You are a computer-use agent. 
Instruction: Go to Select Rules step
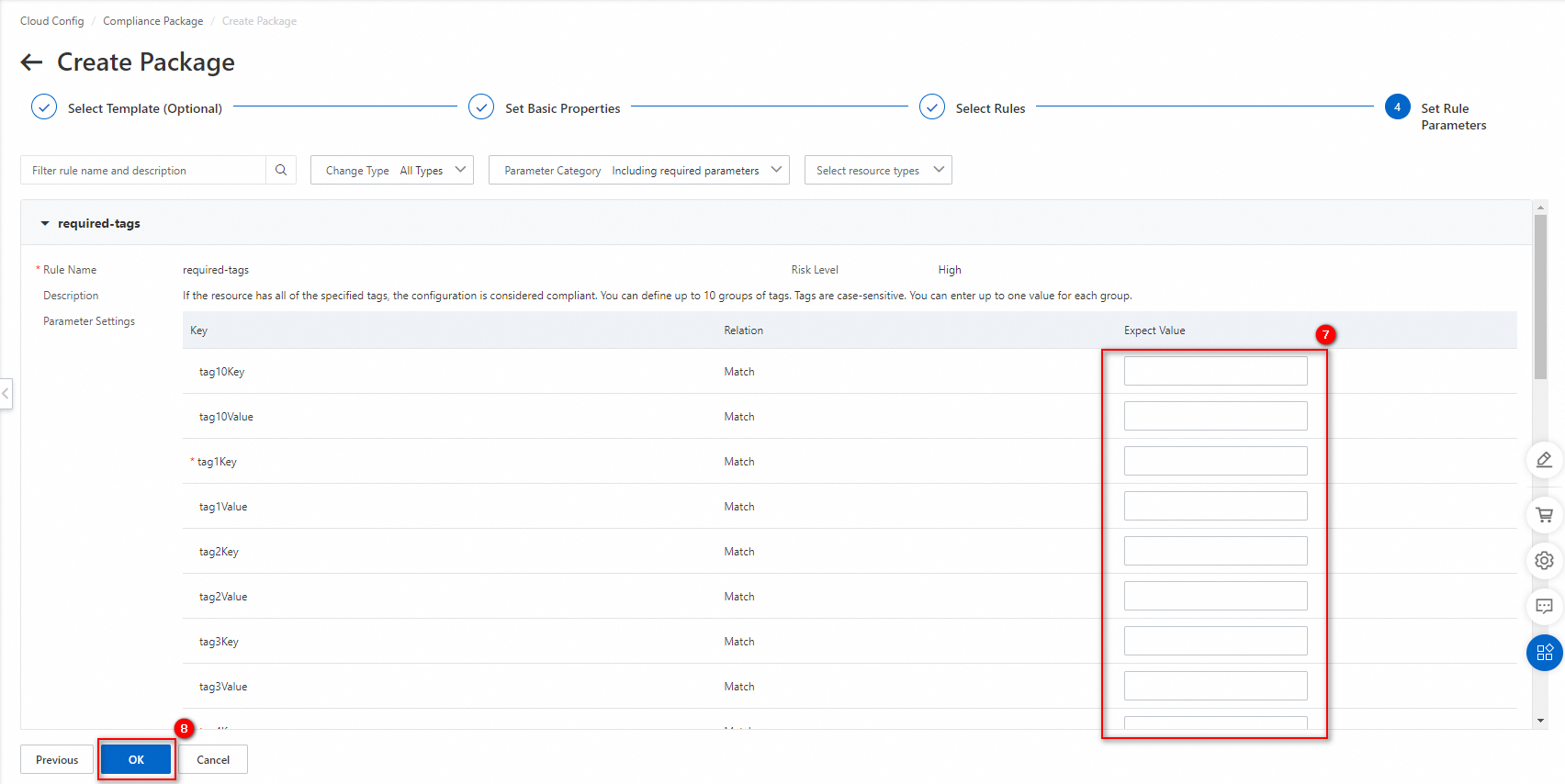(x=990, y=108)
